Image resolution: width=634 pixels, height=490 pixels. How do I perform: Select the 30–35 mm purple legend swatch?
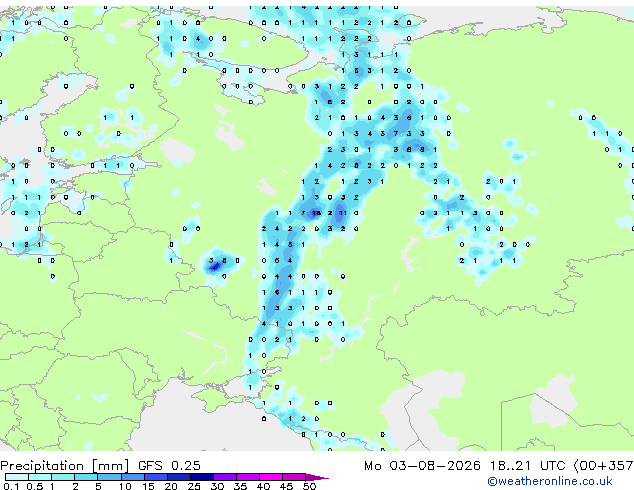[225, 477]
